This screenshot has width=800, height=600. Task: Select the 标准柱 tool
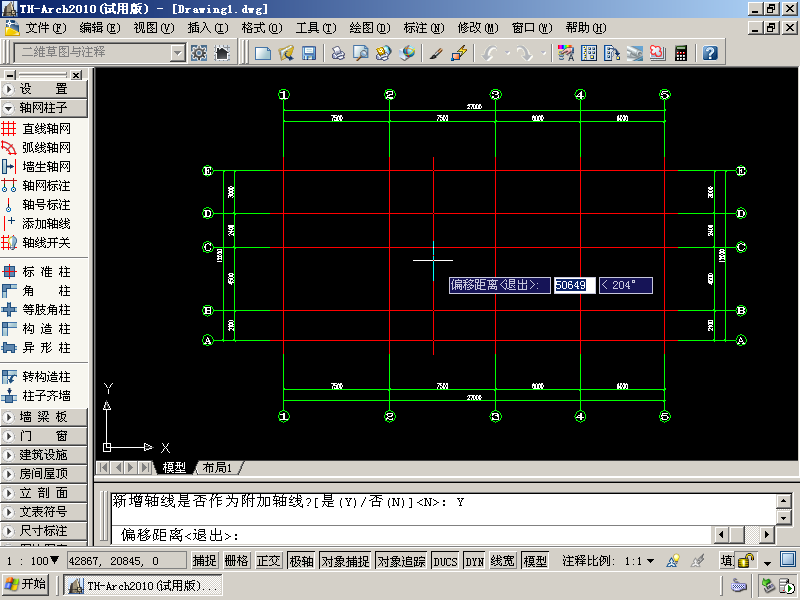37,271
